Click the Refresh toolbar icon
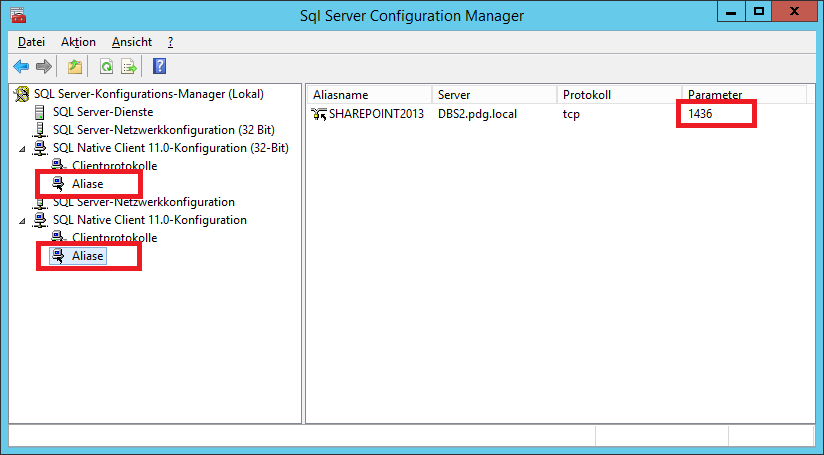This screenshot has width=824, height=455. coord(106,67)
